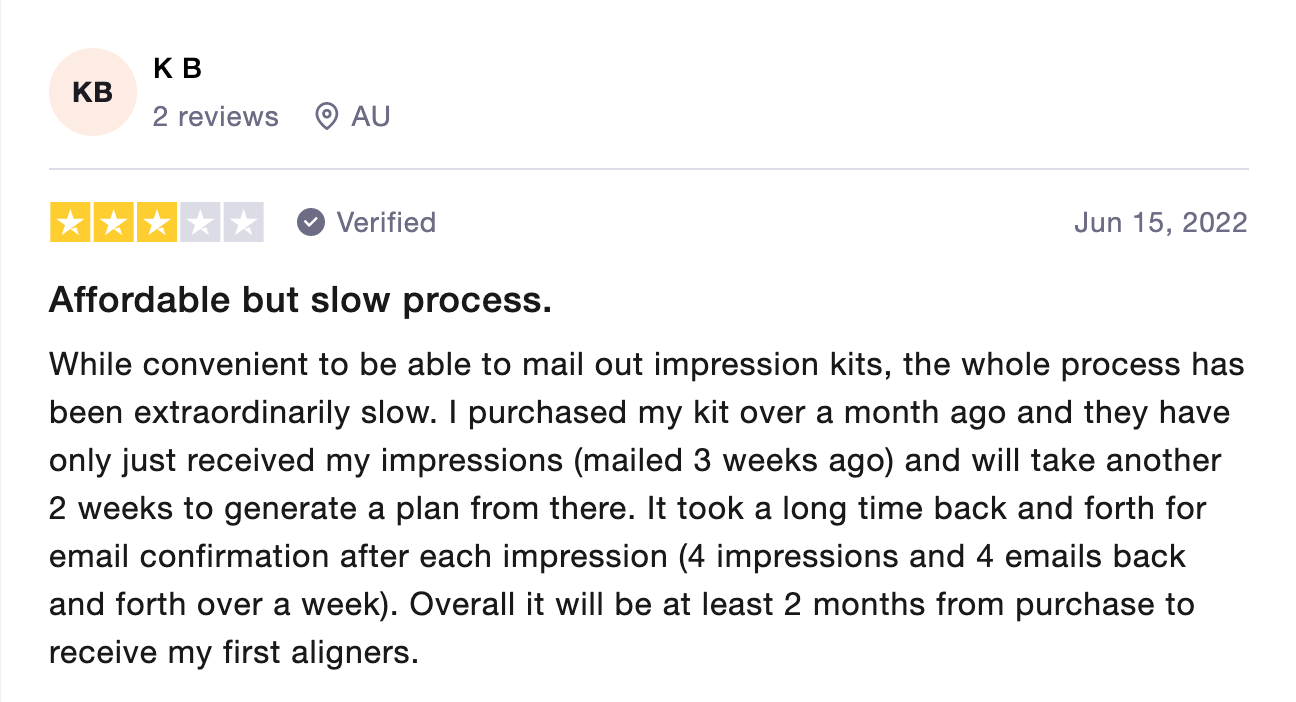Viewport: 1296px width, 702px height.
Task: Click the KB reviewer avatar circle
Action: 92,92
